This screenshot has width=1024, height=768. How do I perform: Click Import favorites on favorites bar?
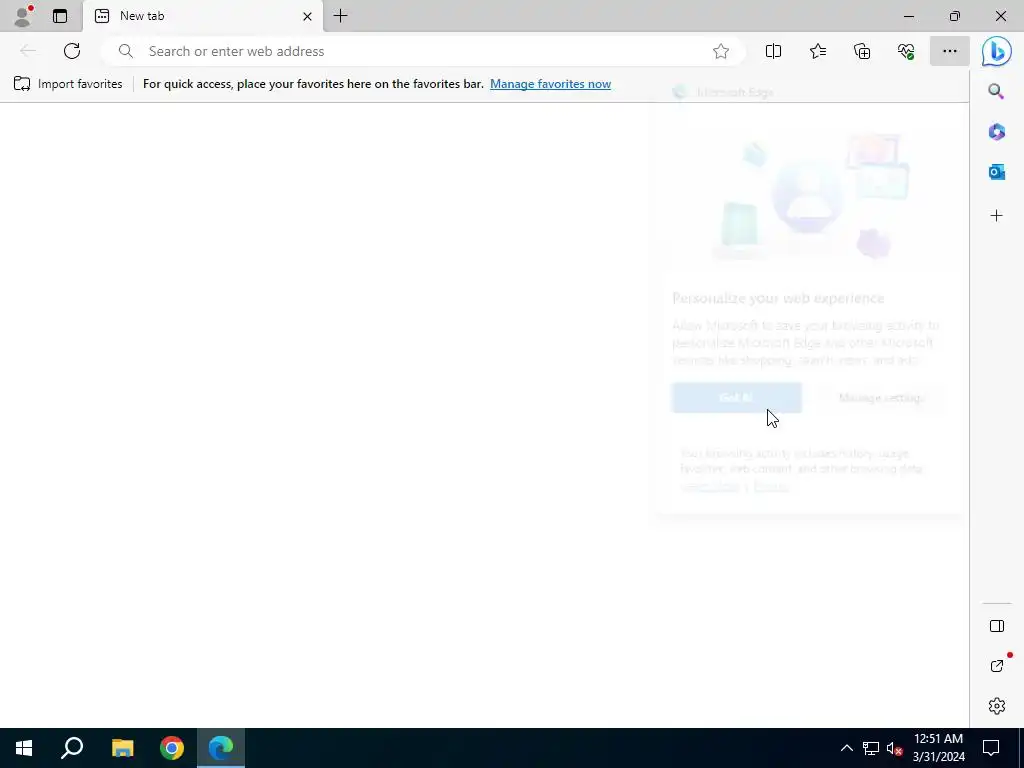click(x=68, y=84)
